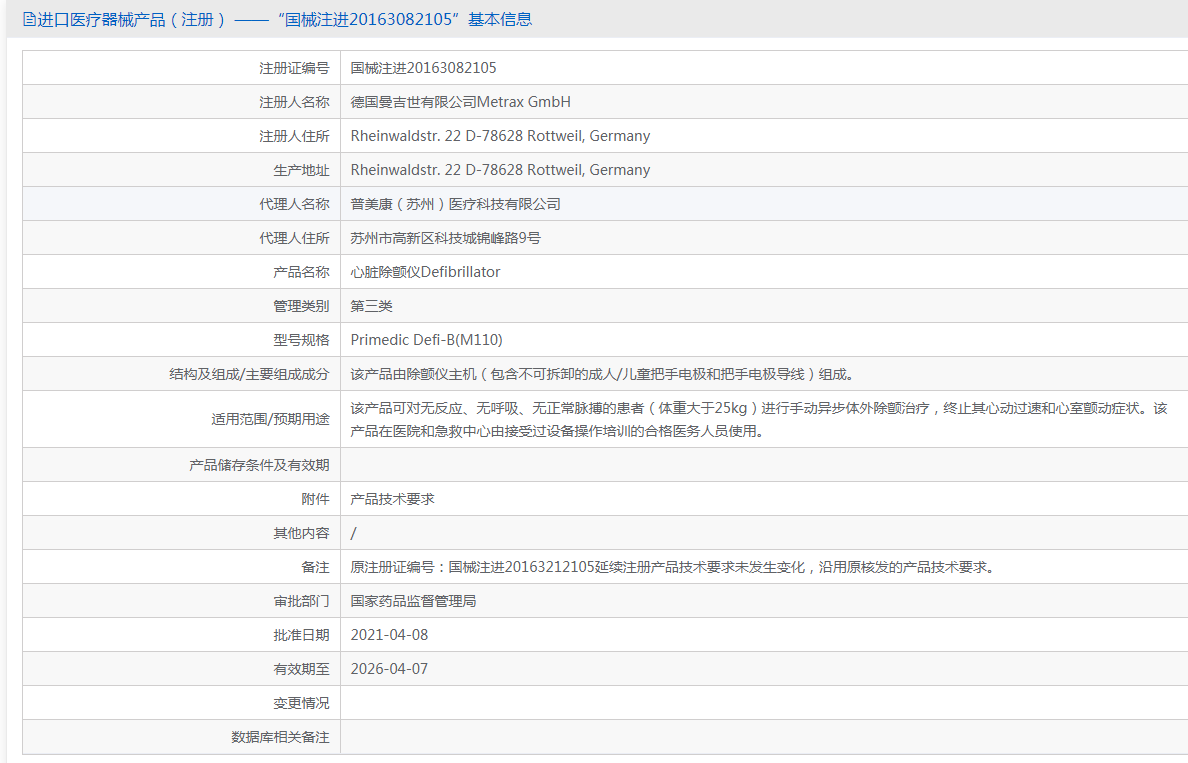Select the 第三类 management category value
The width and height of the screenshot is (1188, 763).
click(x=371, y=306)
